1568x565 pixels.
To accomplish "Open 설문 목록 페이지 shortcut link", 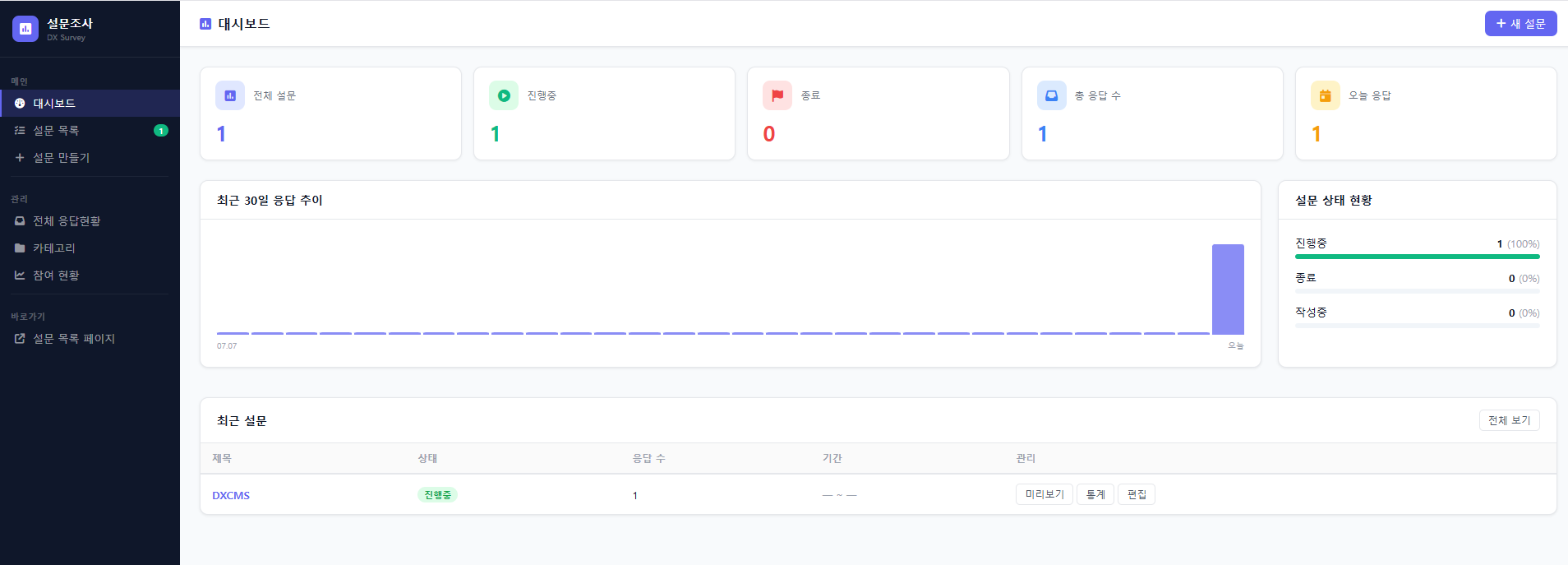I will [90, 338].
